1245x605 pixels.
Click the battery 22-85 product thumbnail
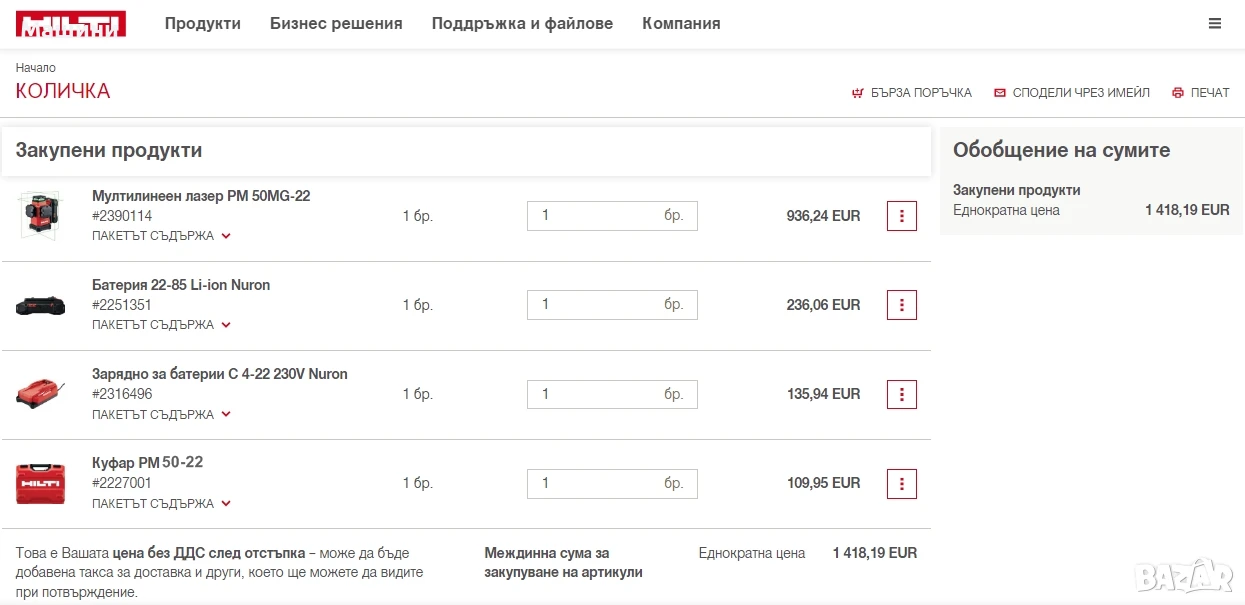(40, 305)
